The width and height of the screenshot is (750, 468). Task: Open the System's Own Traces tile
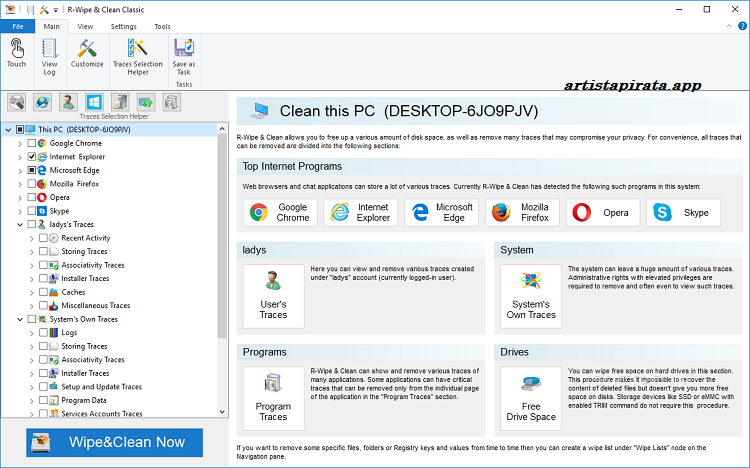[530, 296]
